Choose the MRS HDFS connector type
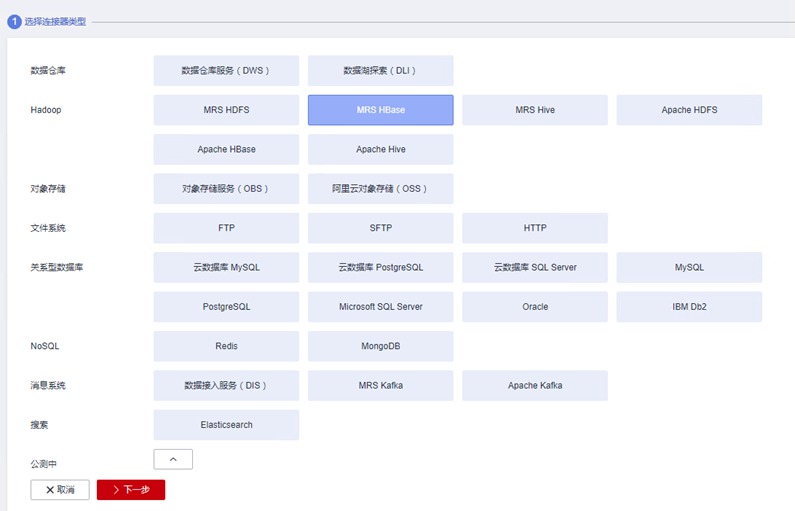This screenshot has height=511, width=795. pos(226,110)
